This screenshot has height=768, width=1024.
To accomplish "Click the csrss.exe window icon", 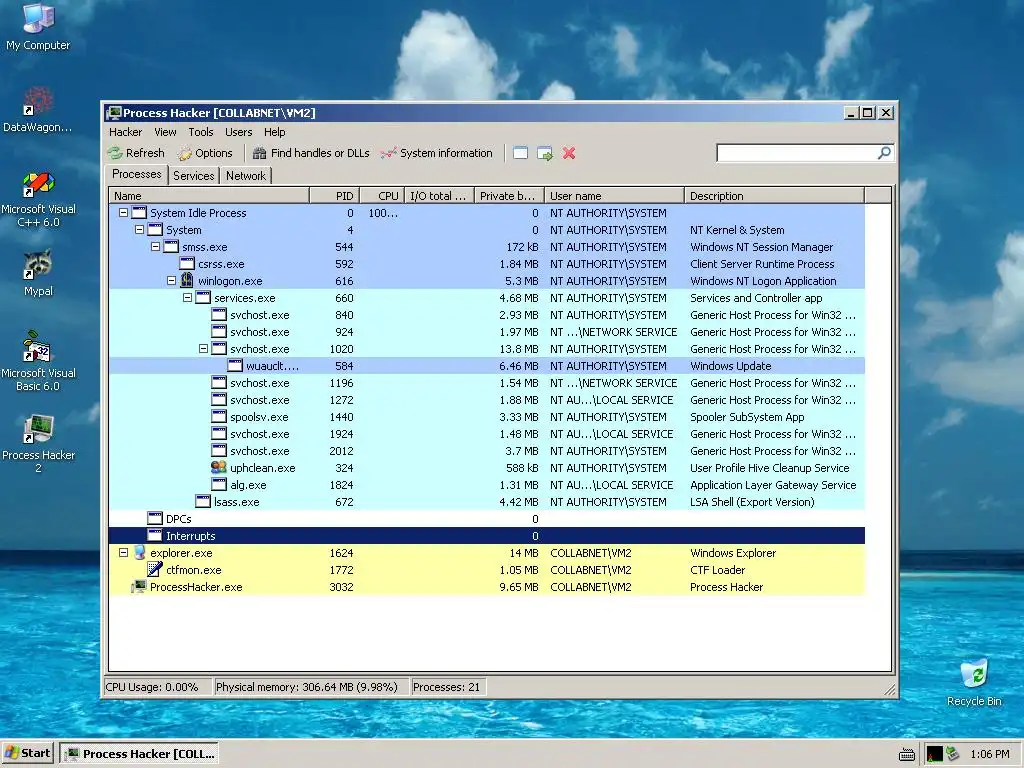I will (187, 264).
